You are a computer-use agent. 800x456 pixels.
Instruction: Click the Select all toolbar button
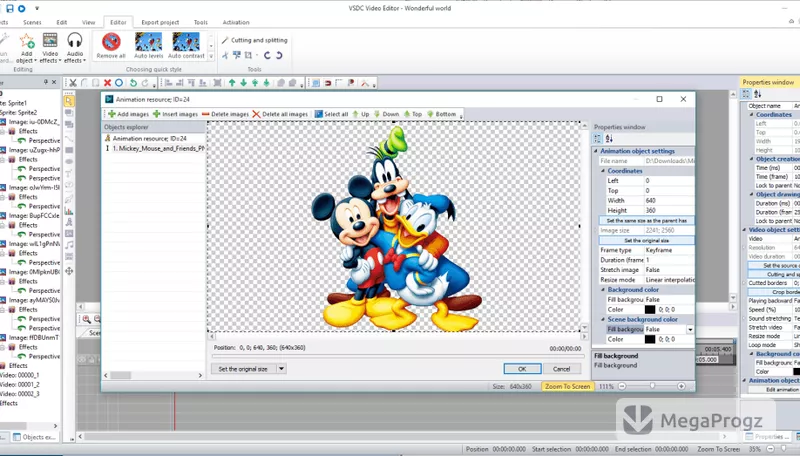pos(331,114)
